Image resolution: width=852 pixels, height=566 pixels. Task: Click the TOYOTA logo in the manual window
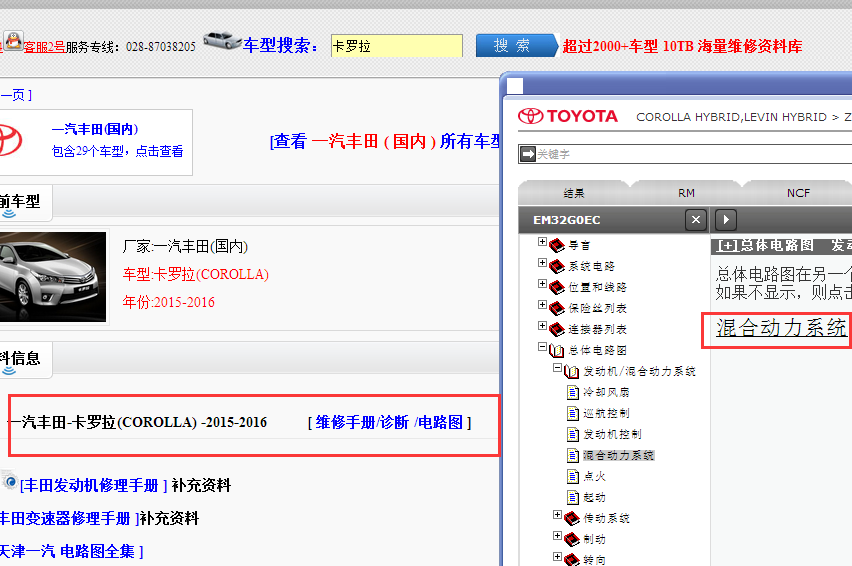pos(568,116)
